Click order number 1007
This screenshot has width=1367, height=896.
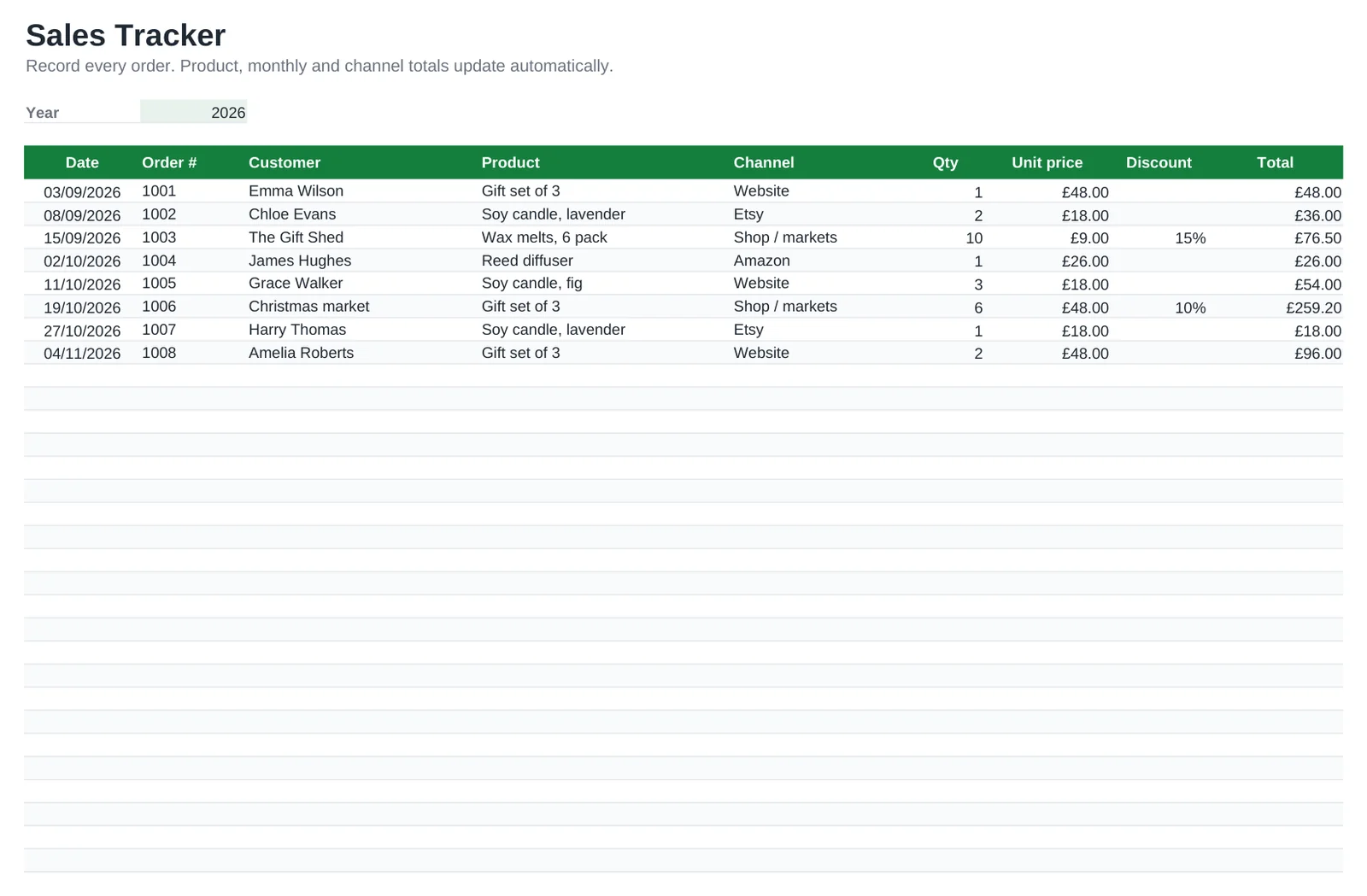tap(159, 330)
